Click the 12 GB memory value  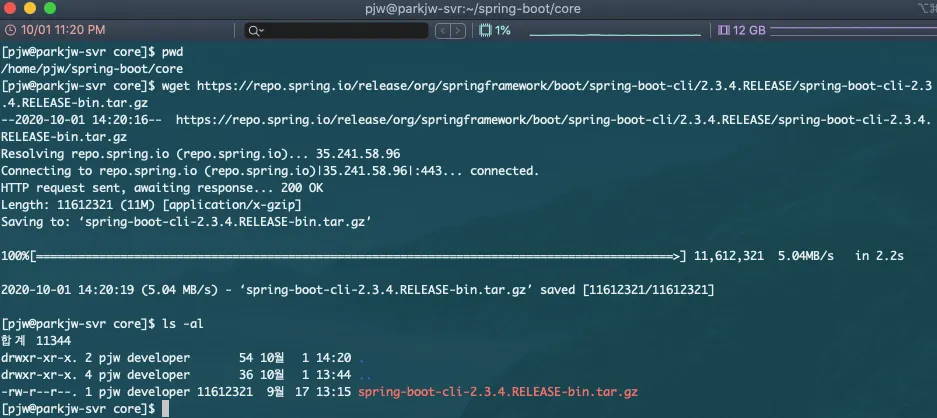[x=749, y=30]
